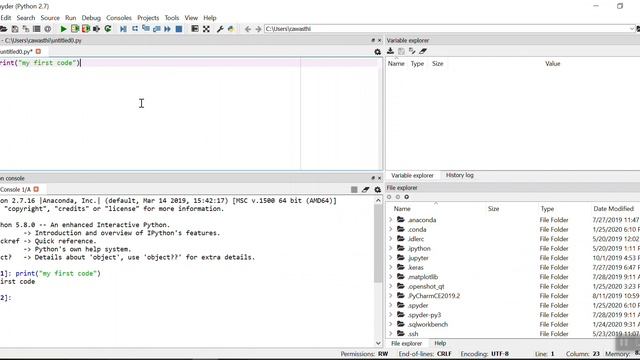
Task: Open the Debug menu
Action: coord(91,18)
